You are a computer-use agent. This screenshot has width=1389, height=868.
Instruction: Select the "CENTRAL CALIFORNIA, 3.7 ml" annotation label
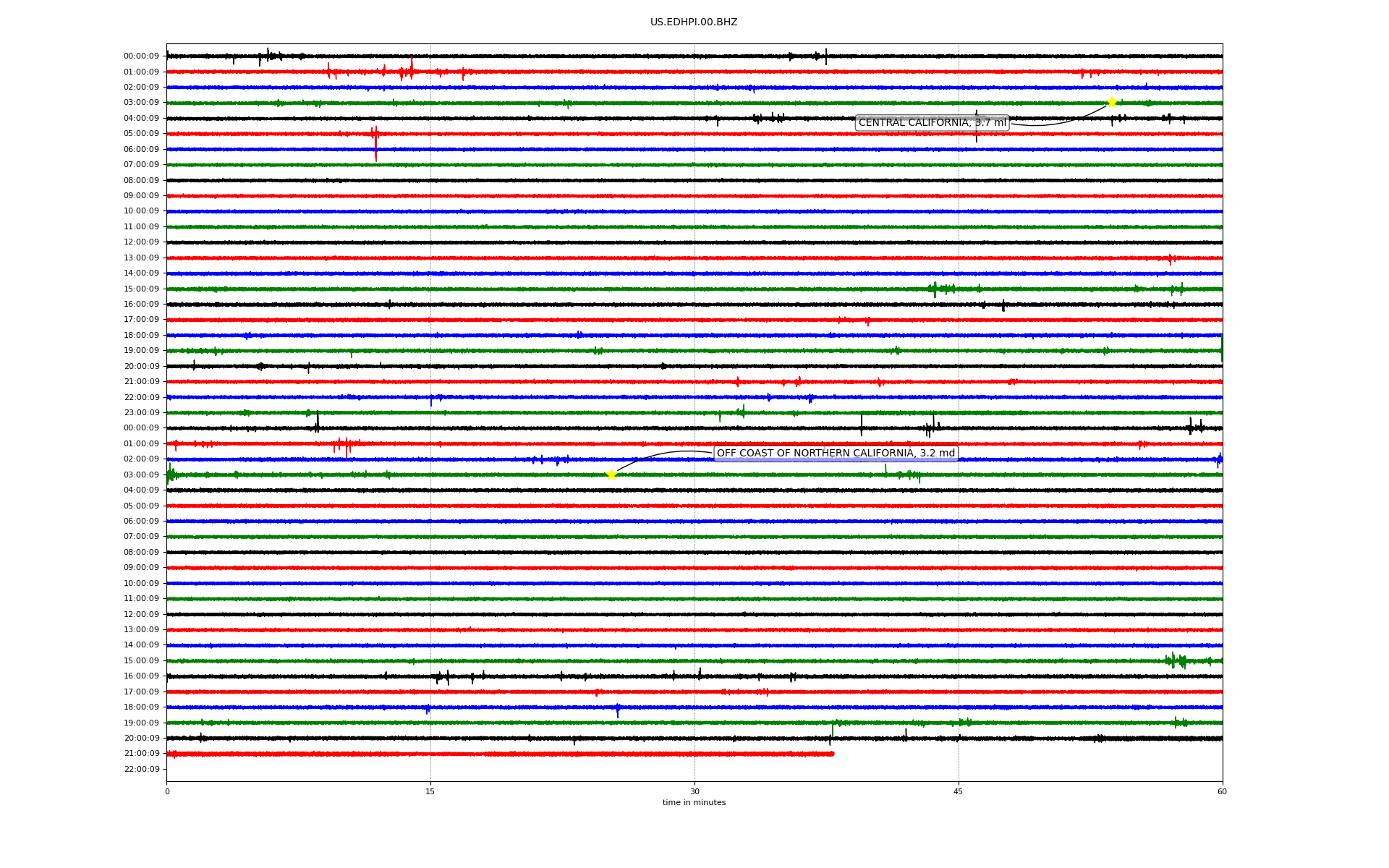tap(932, 123)
